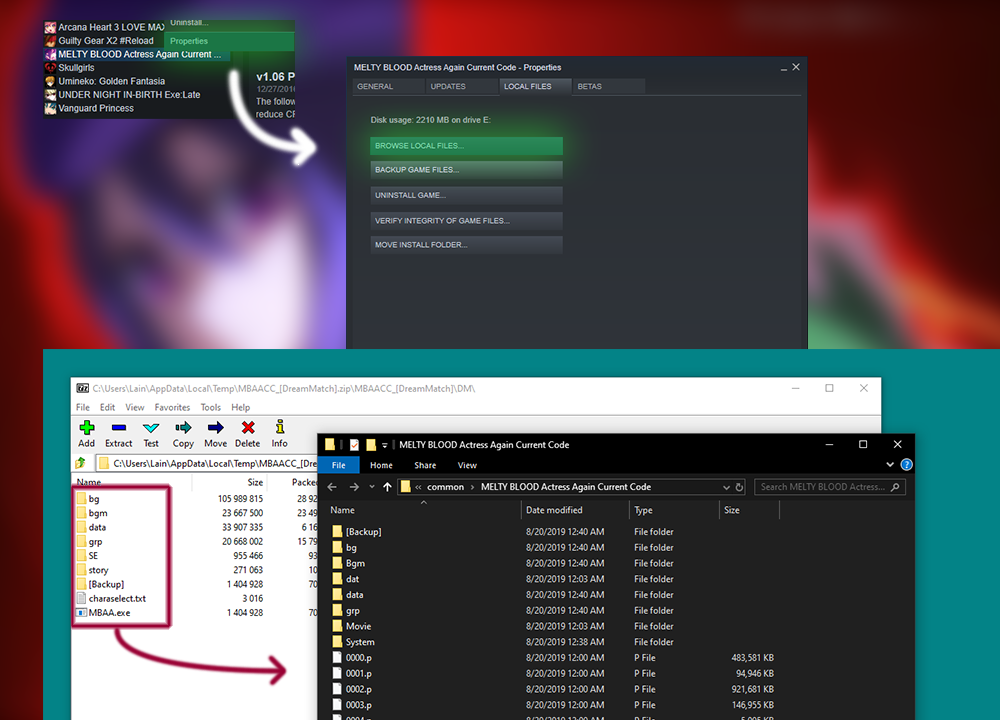This screenshot has width=1000, height=720.
Task: Open the Explorer File tab
Action: [339, 465]
